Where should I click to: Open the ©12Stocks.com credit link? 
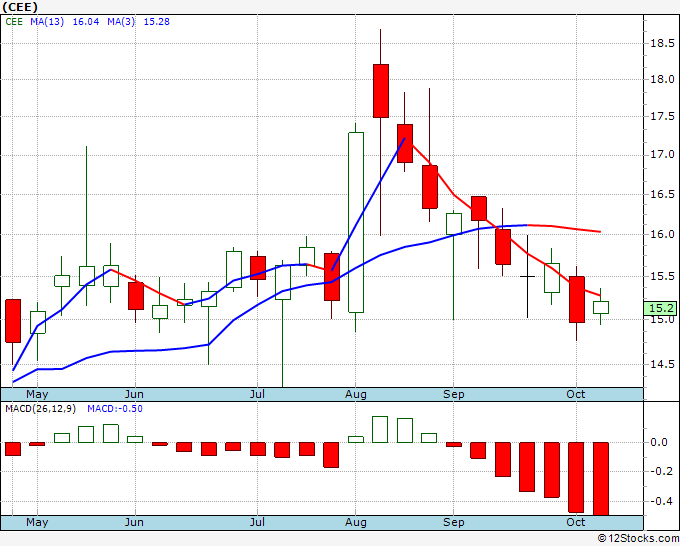point(638,538)
